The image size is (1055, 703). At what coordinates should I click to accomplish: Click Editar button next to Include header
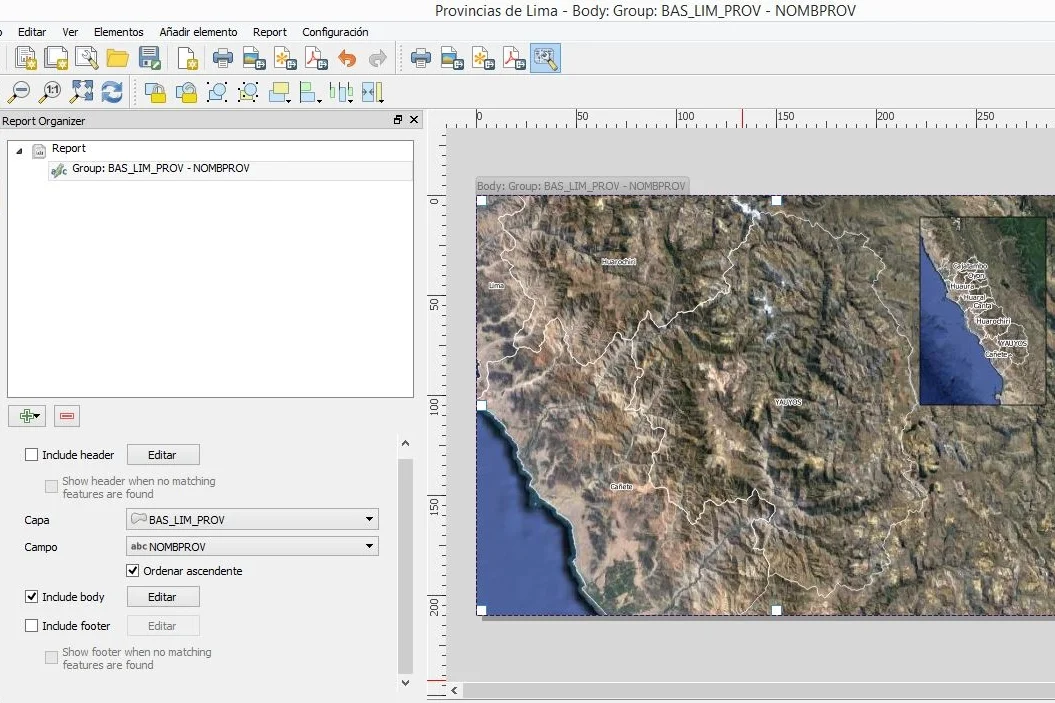point(163,455)
